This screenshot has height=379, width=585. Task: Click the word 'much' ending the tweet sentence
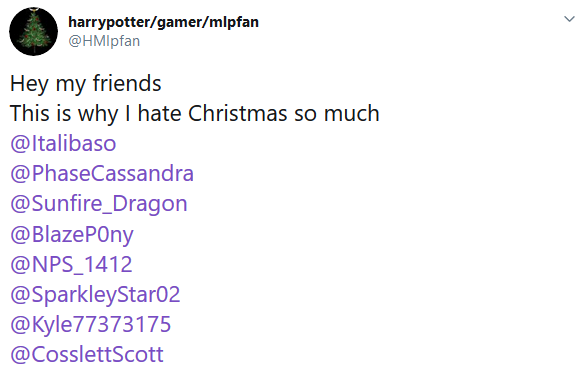(351, 113)
